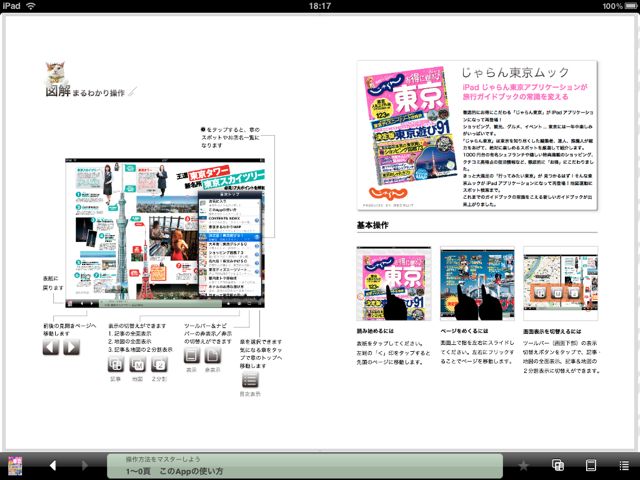
Task: Tap the highlighted blue row in contents popup
Action: point(229,237)
